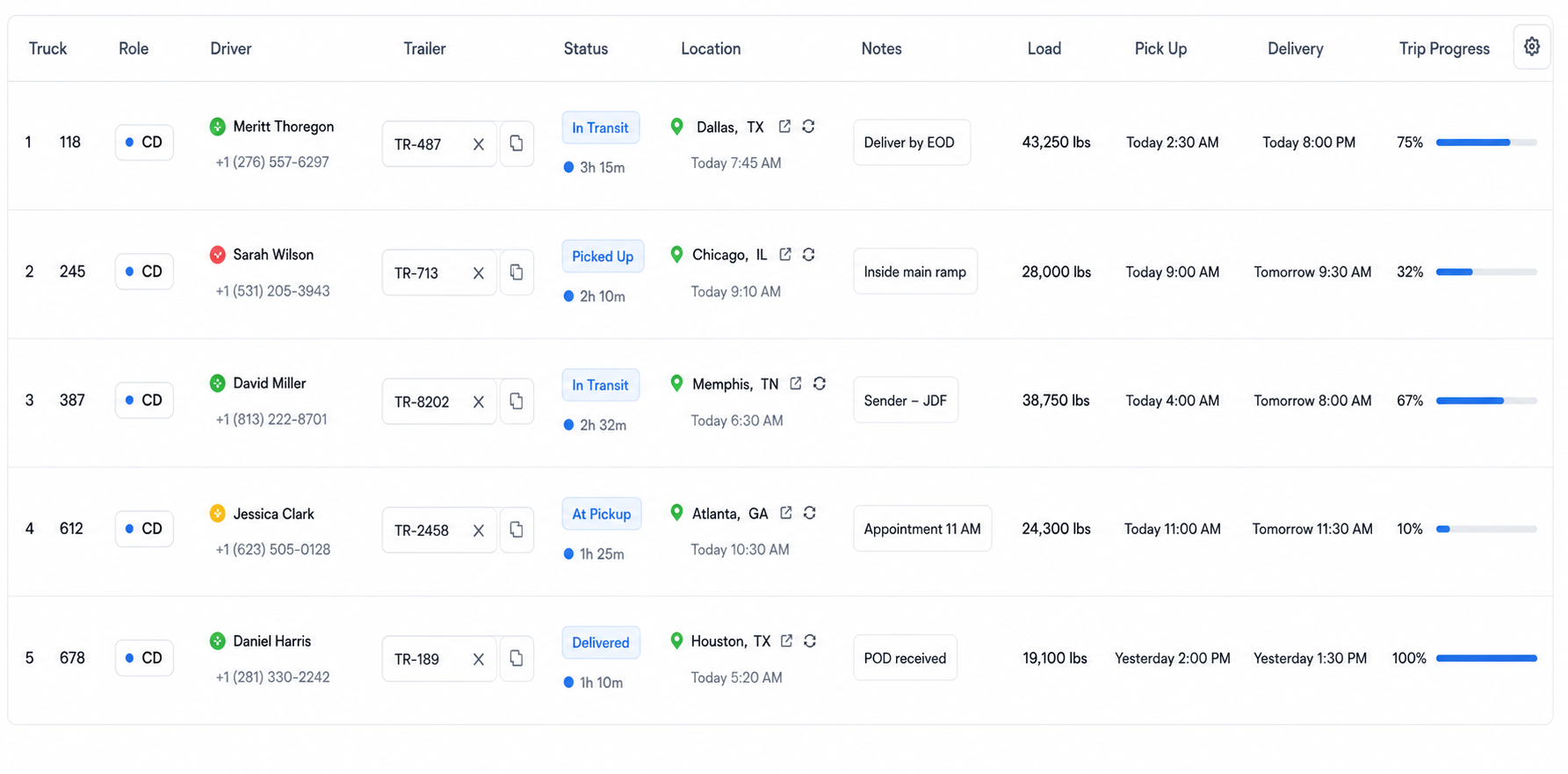
Task: Open Houston, TX location in external link
Action: click(786, 640)
